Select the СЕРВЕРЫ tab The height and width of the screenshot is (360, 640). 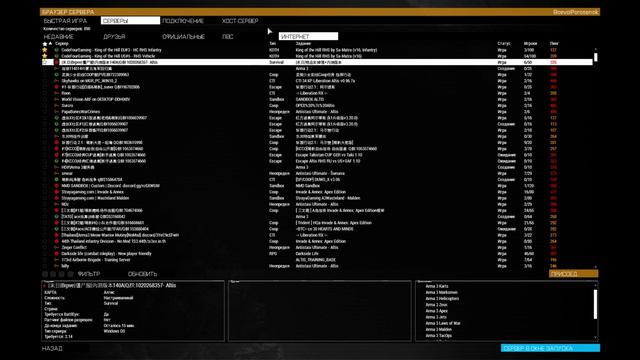click(130, 20)
